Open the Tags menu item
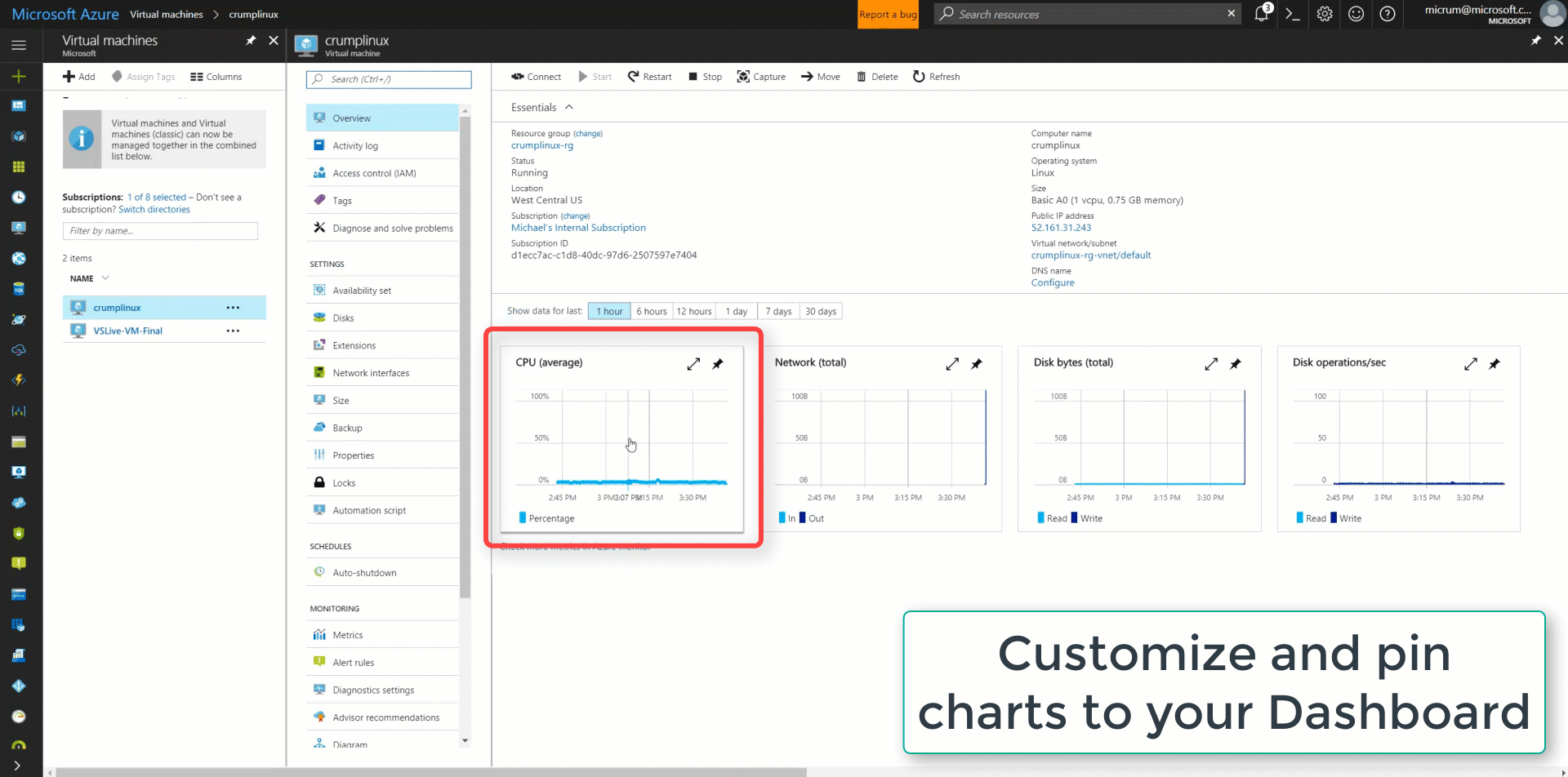This screenshot has height=777, width=1568. 382,201
